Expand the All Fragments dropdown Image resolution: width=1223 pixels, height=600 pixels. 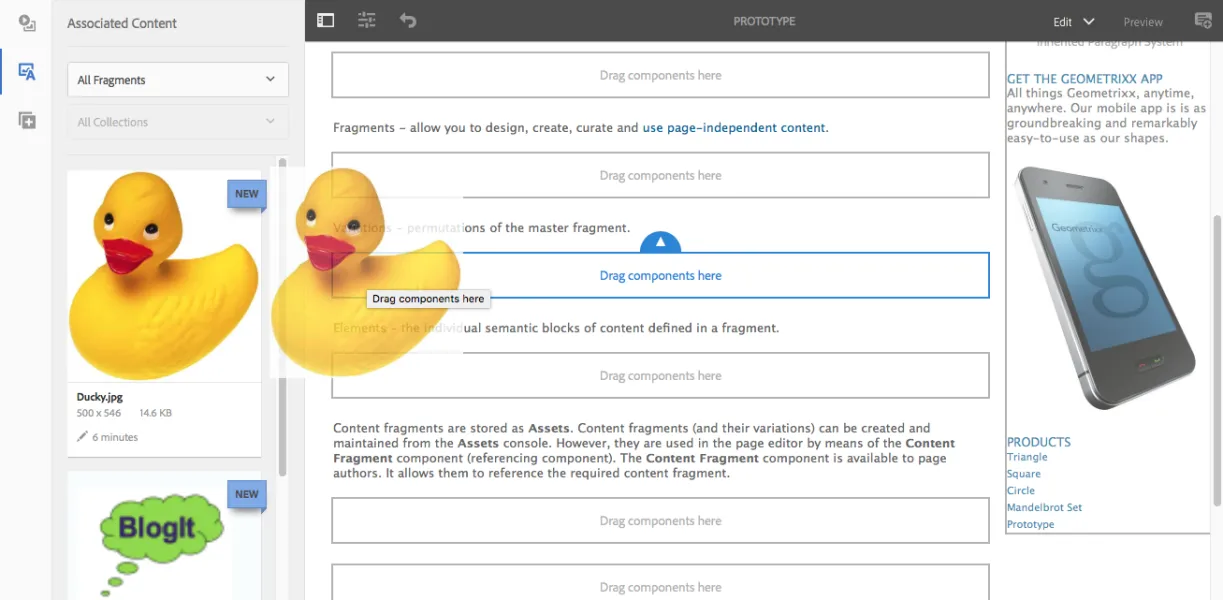(178, 80)
